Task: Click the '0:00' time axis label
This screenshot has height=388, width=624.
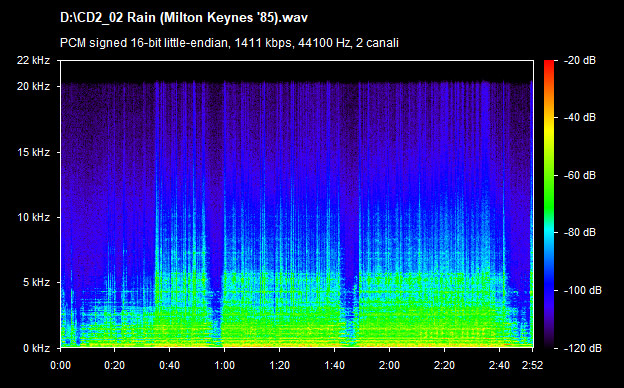Action: point(60,365)
